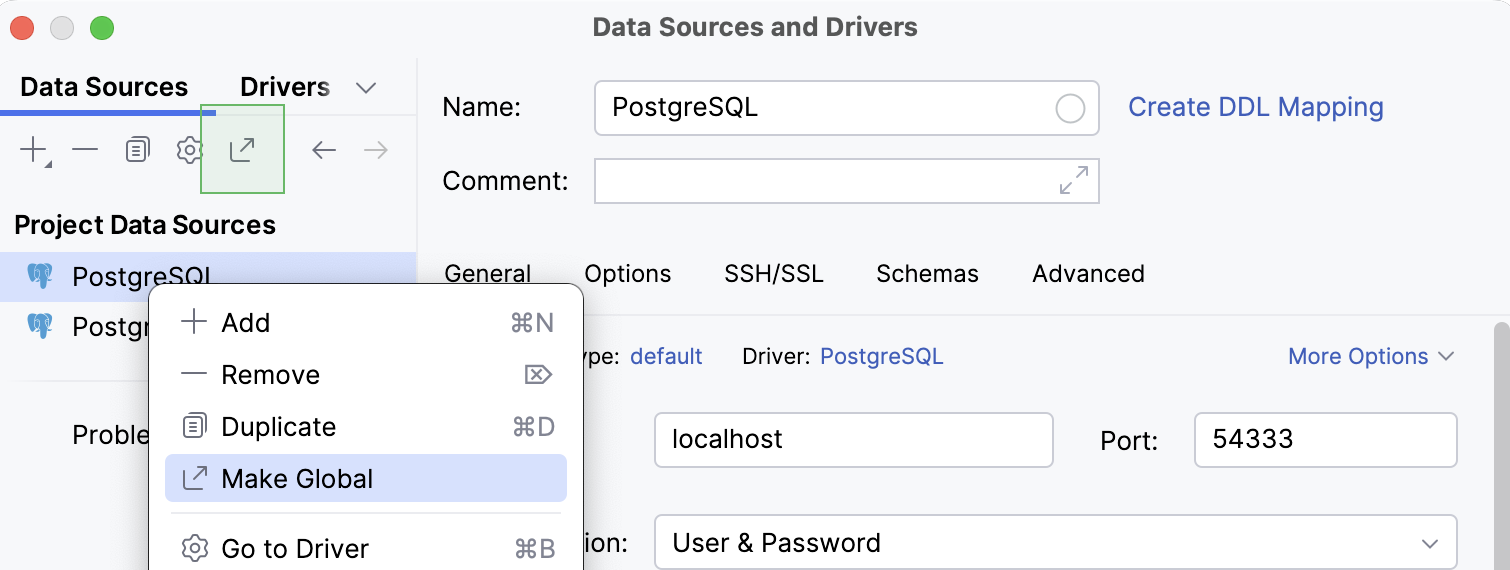Click the Add data source plus icon
This screenshot has width=1510, height=570.
coord(34,150)
